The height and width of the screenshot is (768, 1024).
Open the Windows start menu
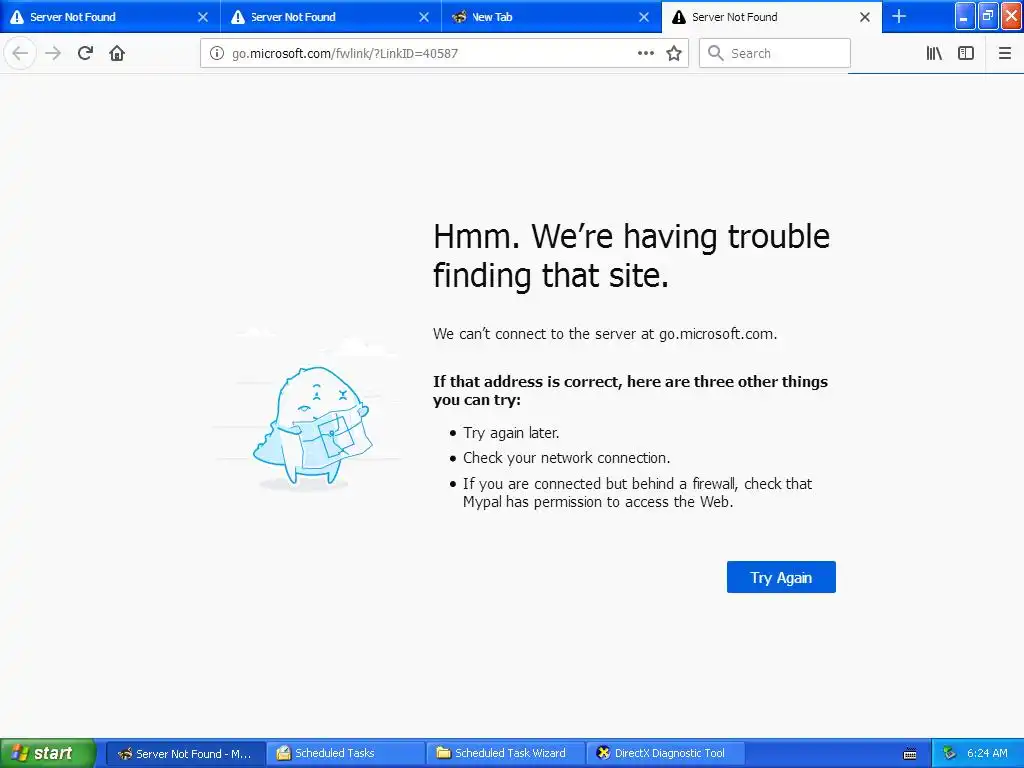[47, 753]
